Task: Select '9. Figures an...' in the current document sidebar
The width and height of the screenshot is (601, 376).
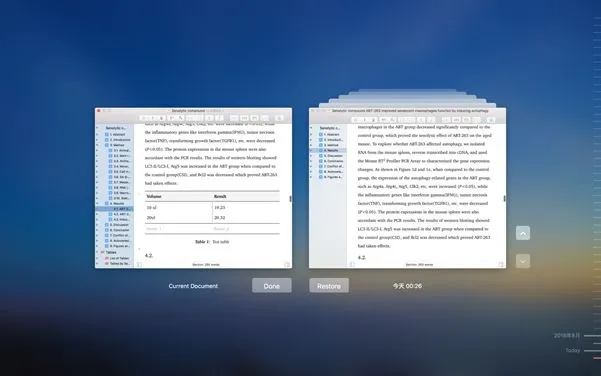Action: pos(118,246)
